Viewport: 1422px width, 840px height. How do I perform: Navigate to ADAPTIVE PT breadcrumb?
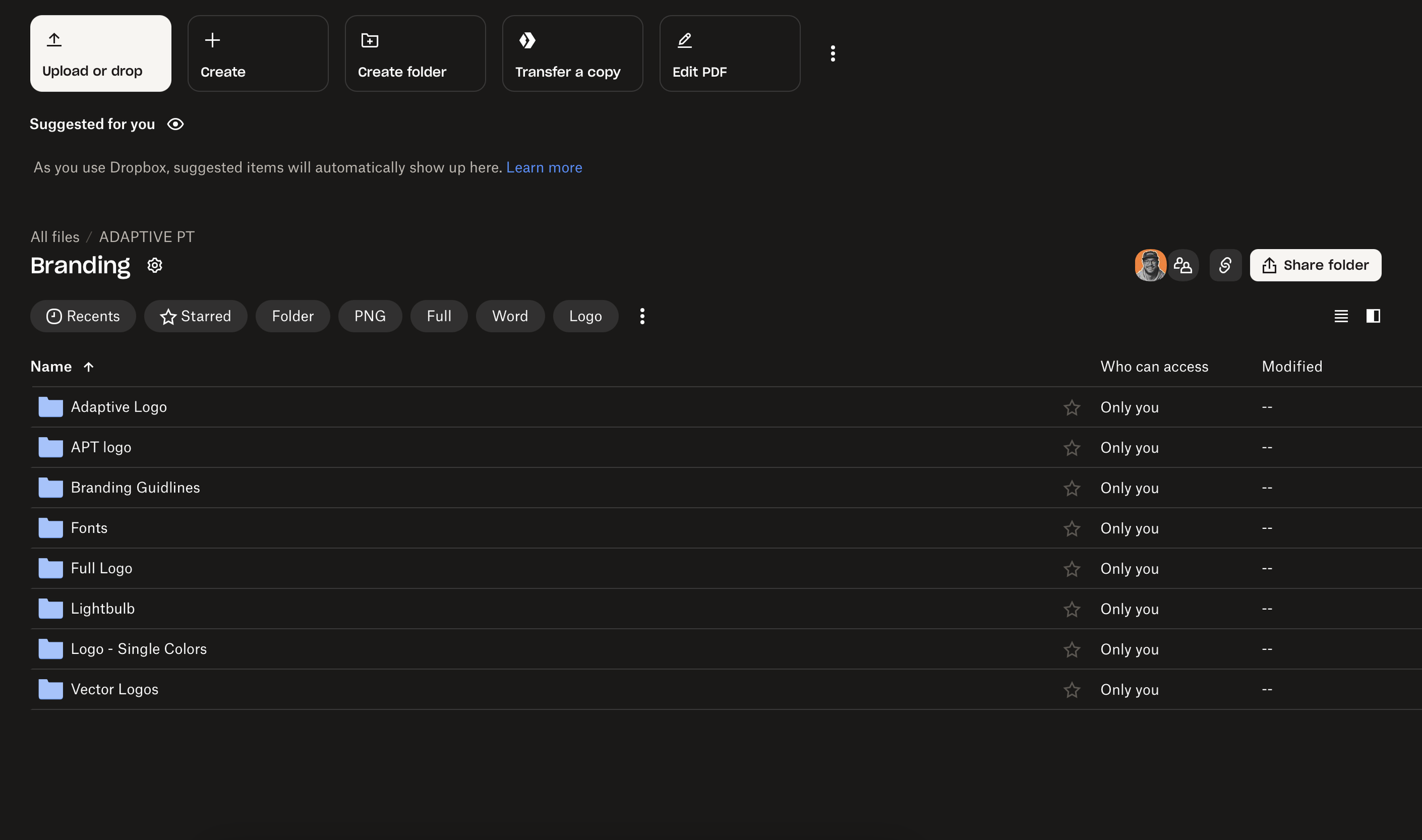(x=147, y=237)
